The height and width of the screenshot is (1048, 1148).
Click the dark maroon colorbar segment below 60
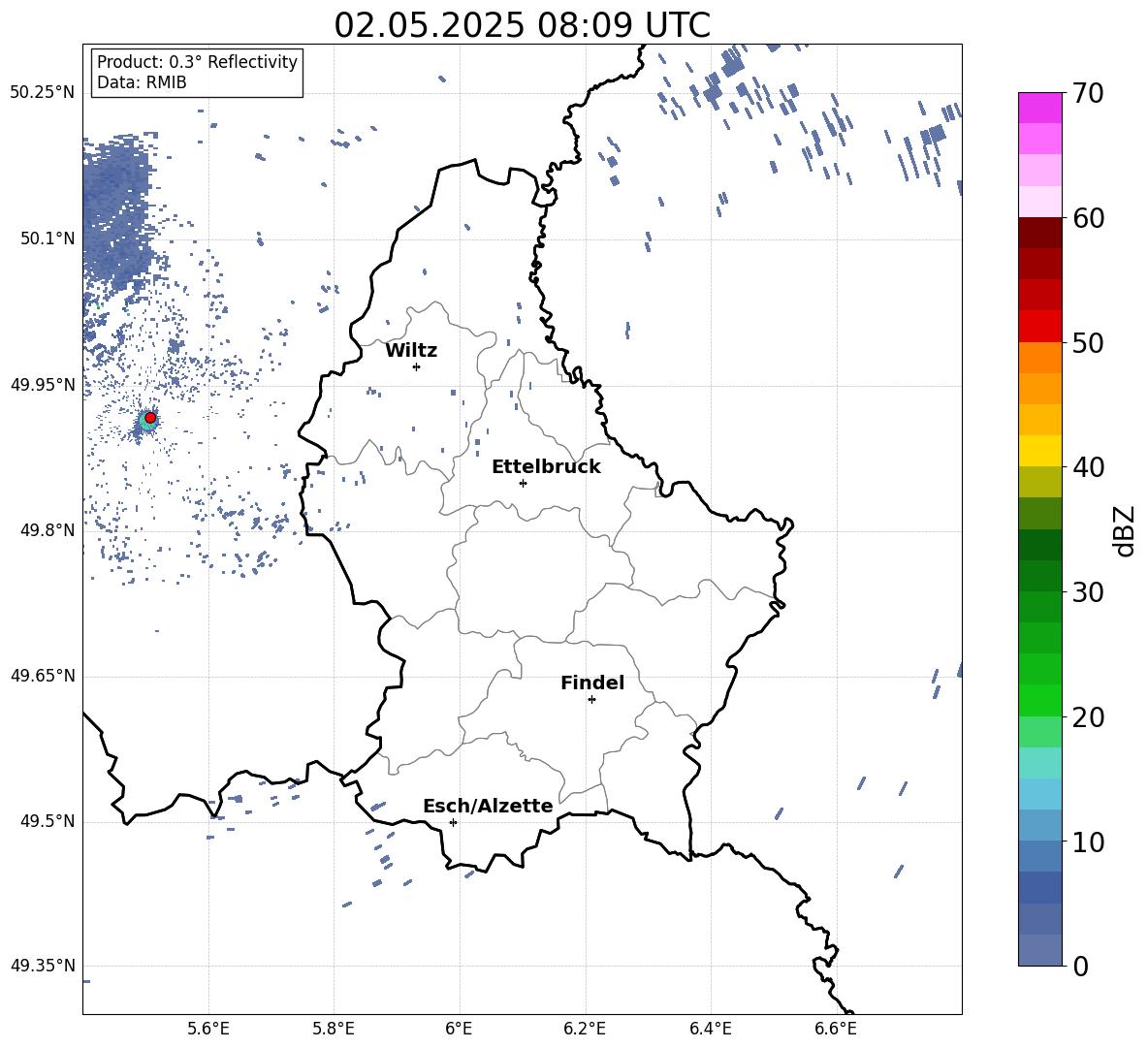pyautogui.click(x=1040, y=233)
